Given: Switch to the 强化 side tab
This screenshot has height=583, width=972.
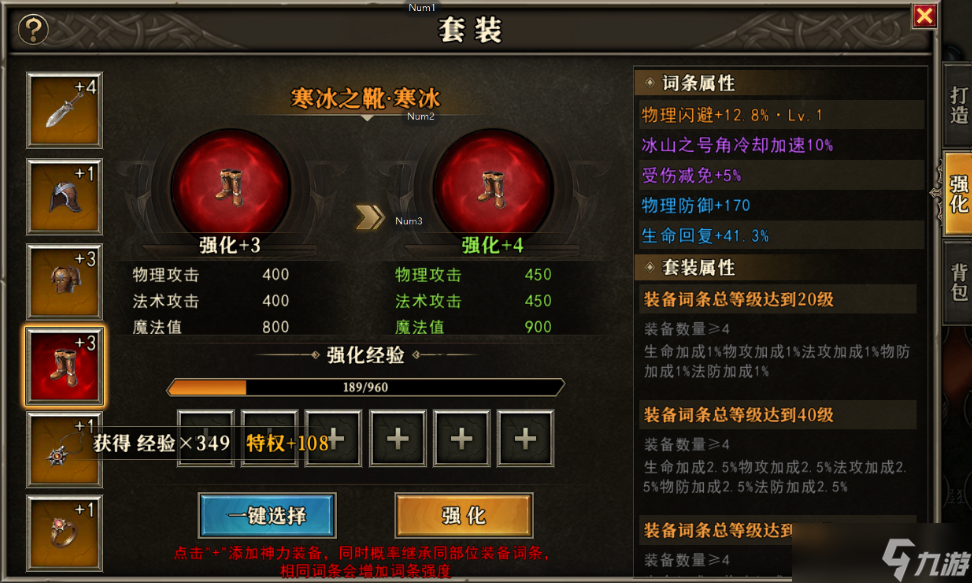Looking at the screenshot, I should tap(958, 194).
